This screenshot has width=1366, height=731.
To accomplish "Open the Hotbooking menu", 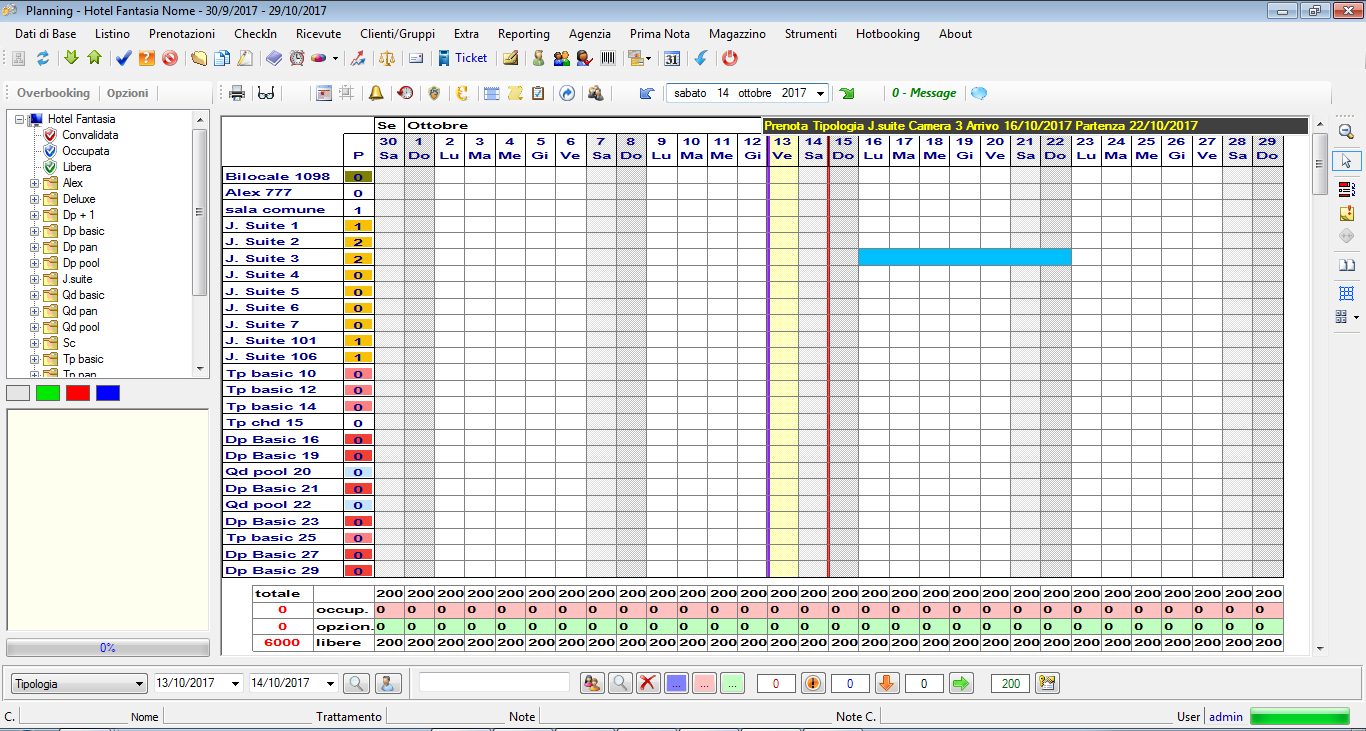I will pyautogui.click(x=888, y=33).
